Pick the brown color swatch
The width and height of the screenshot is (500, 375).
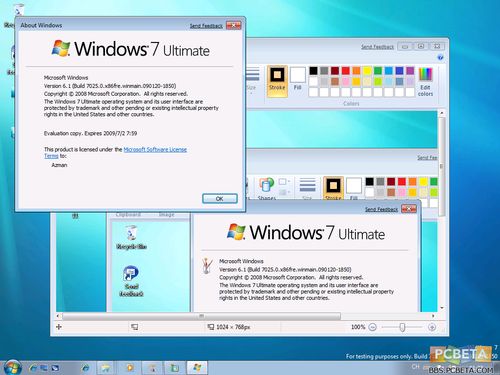pos(335,81)
